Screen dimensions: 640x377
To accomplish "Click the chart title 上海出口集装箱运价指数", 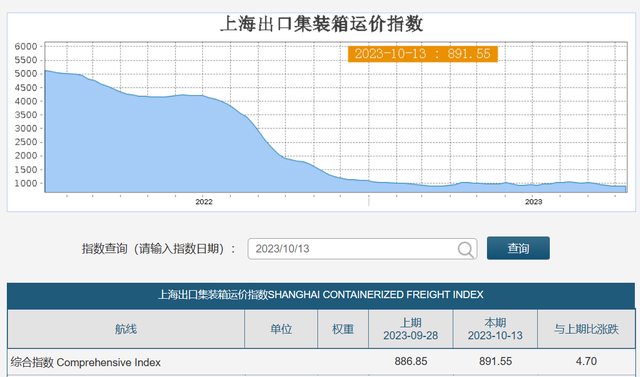I will [322, 24].
